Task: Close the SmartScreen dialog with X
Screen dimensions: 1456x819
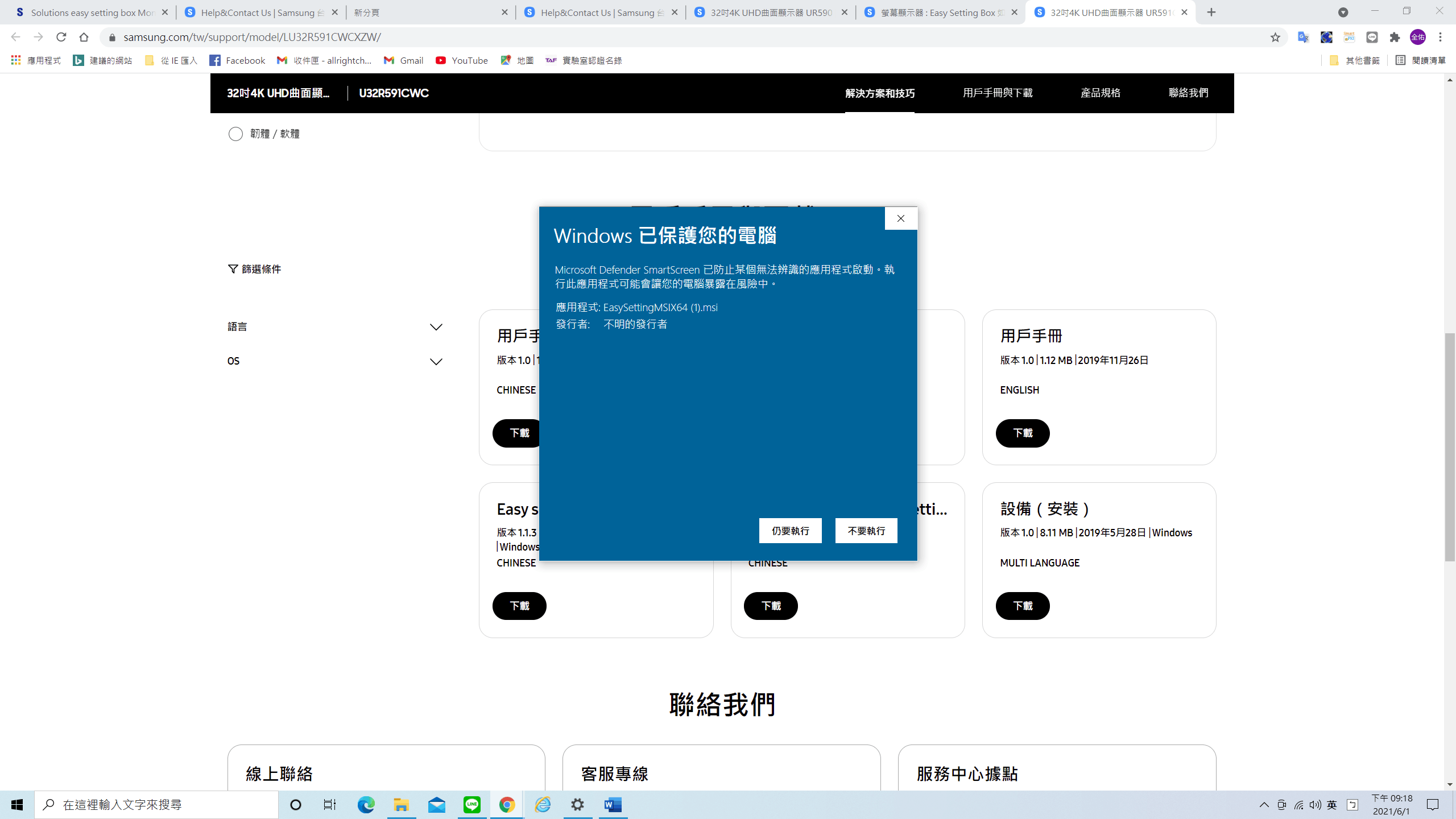Action: [901, 218]
